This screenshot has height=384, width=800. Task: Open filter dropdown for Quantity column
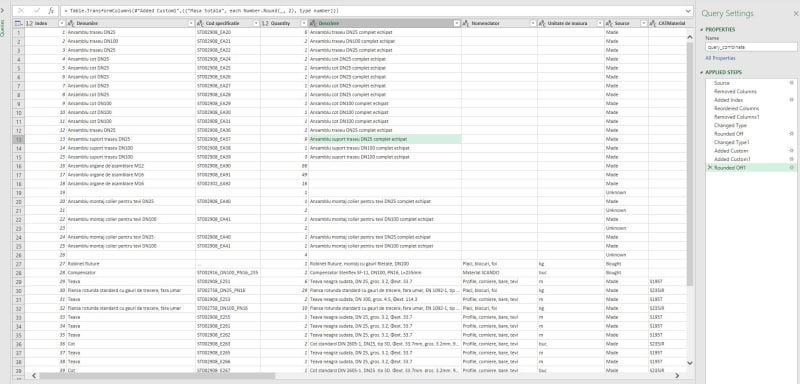pyautogui.click(x=304, y=23)
